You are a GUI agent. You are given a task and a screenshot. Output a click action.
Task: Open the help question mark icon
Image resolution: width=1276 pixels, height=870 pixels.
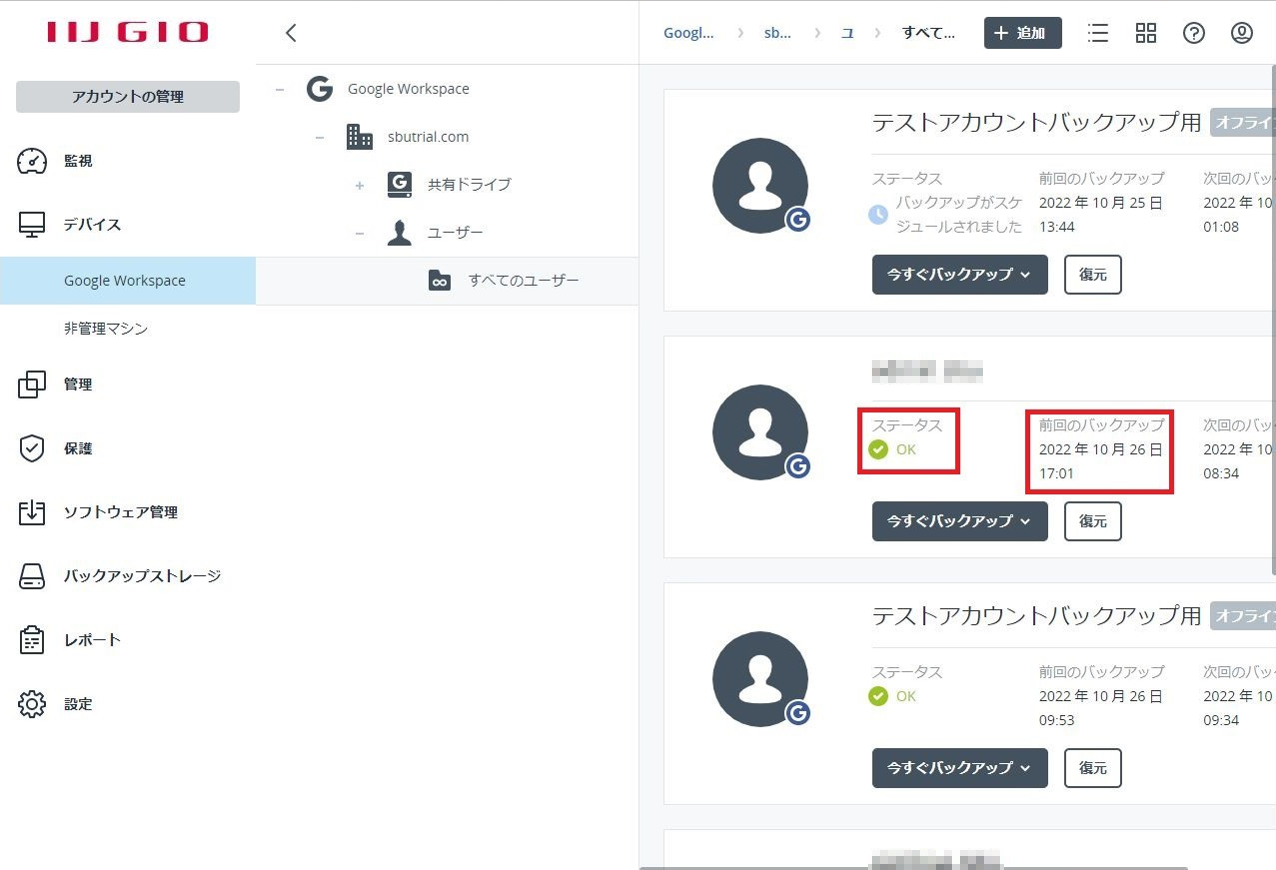[1194, 33]
